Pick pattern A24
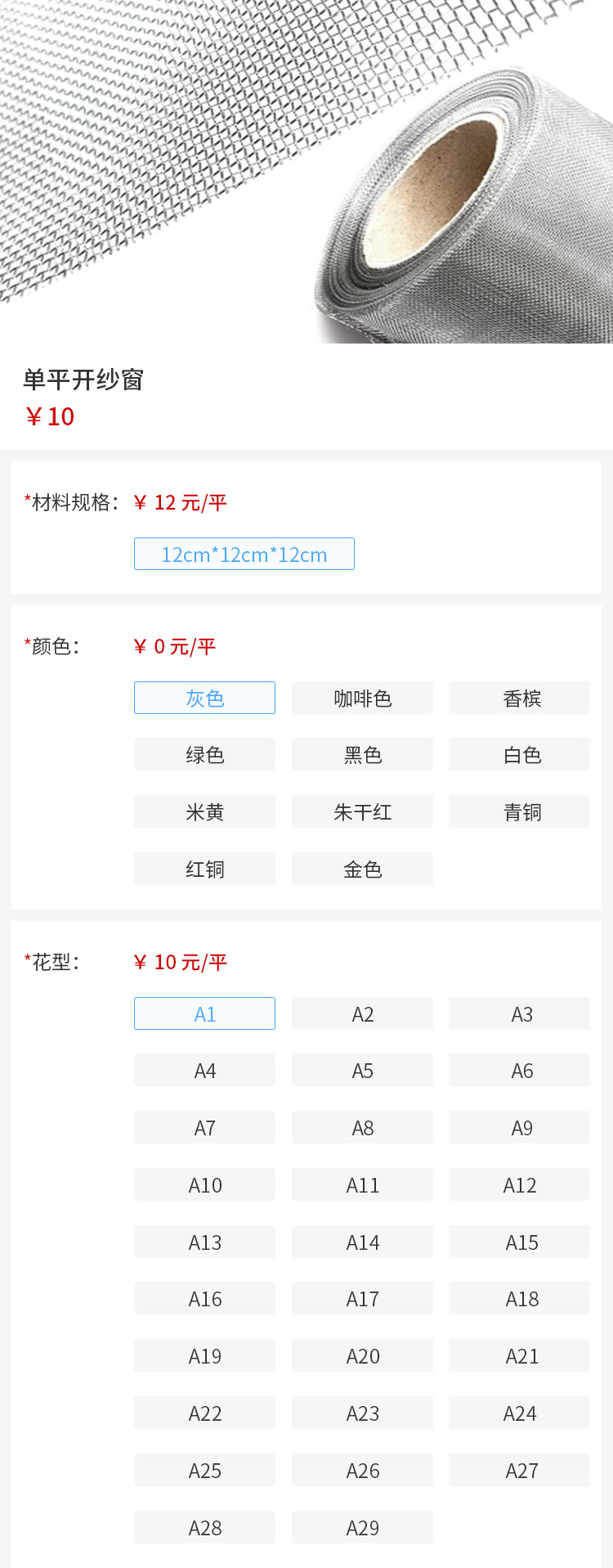613x1568 pixels. (x=519, y=1413)
